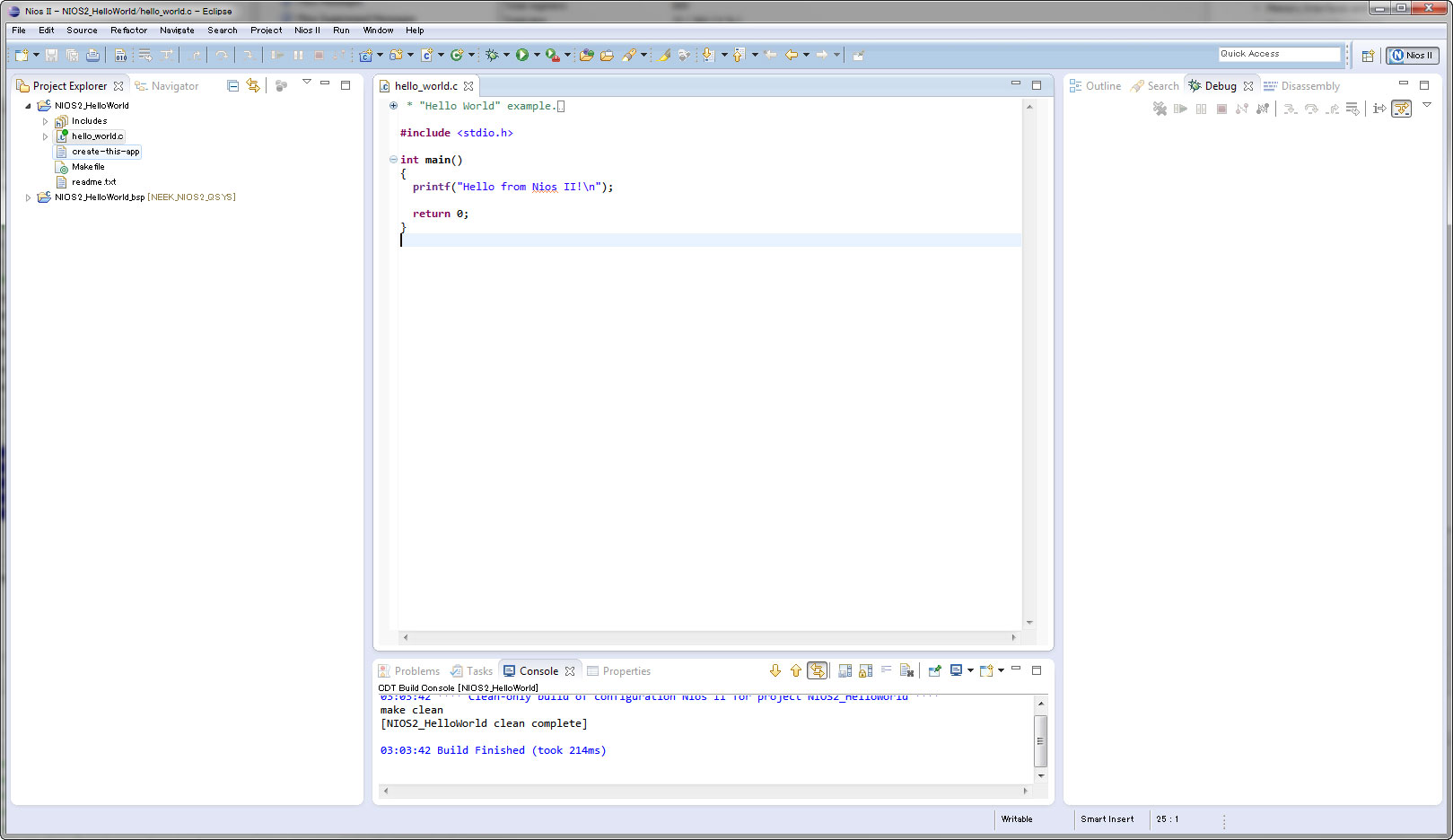The height and width of the screenshot is (840, 1453).
Task: Open the Refactor menu
Action: coord(128,31)
